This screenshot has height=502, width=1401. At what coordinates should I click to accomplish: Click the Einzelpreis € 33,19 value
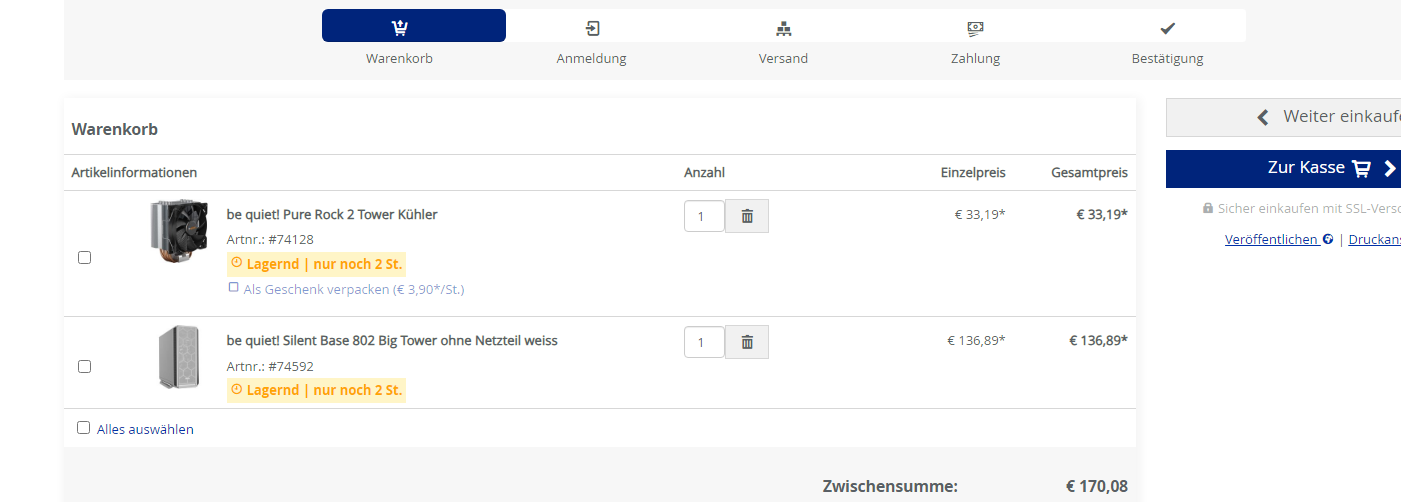980,214
